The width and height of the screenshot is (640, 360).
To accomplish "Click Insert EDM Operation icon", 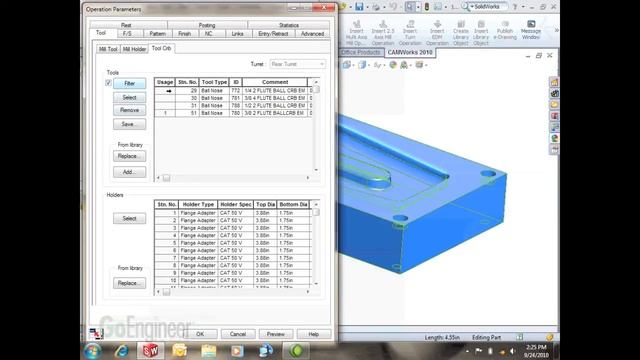I will tap(437, 24).
